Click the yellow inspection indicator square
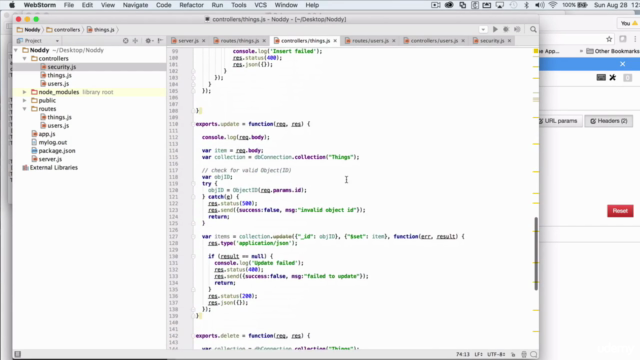640x360 pixels. coord(536,51)
